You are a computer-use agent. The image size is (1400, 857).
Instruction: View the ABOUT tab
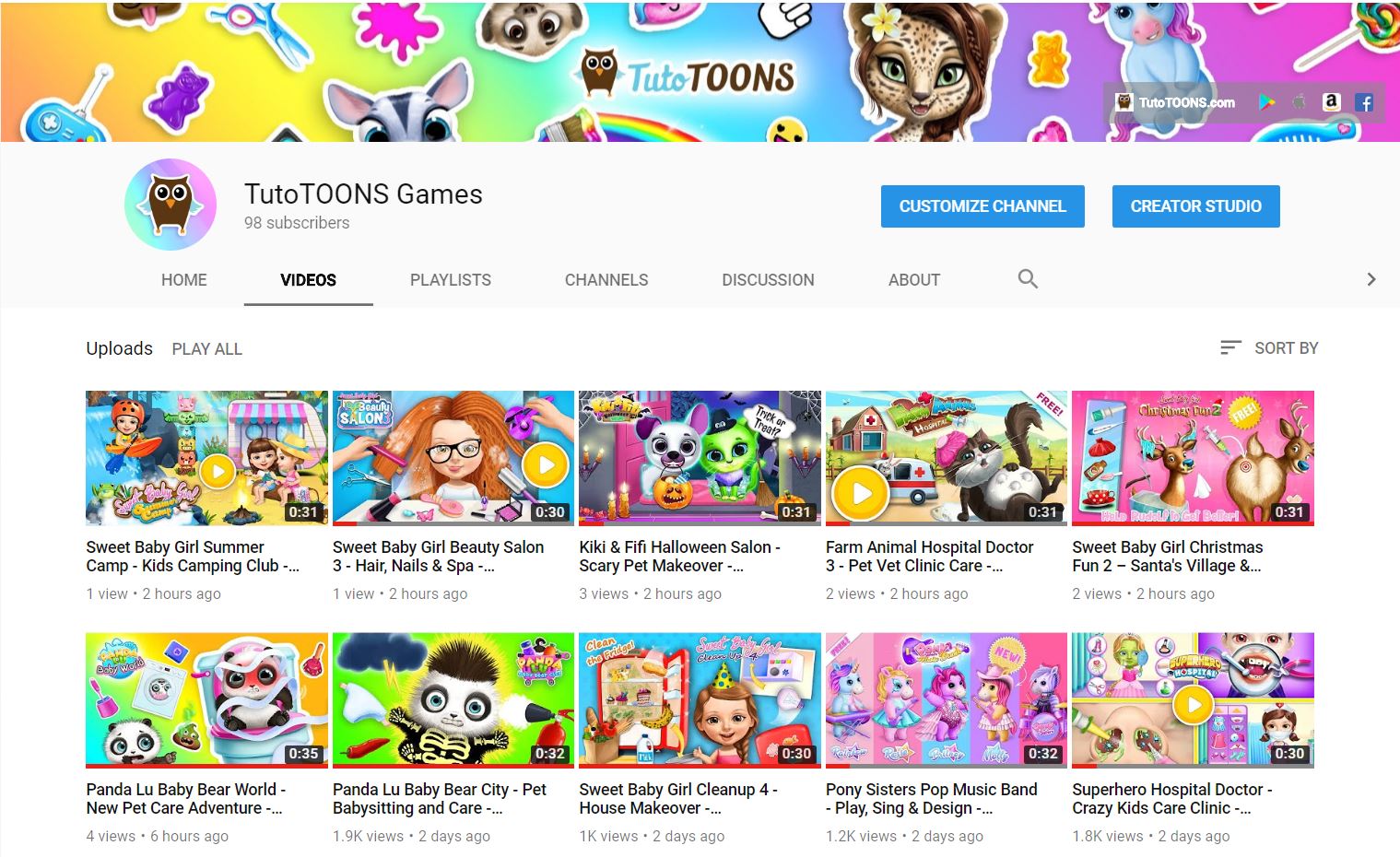tap(914, 280)
